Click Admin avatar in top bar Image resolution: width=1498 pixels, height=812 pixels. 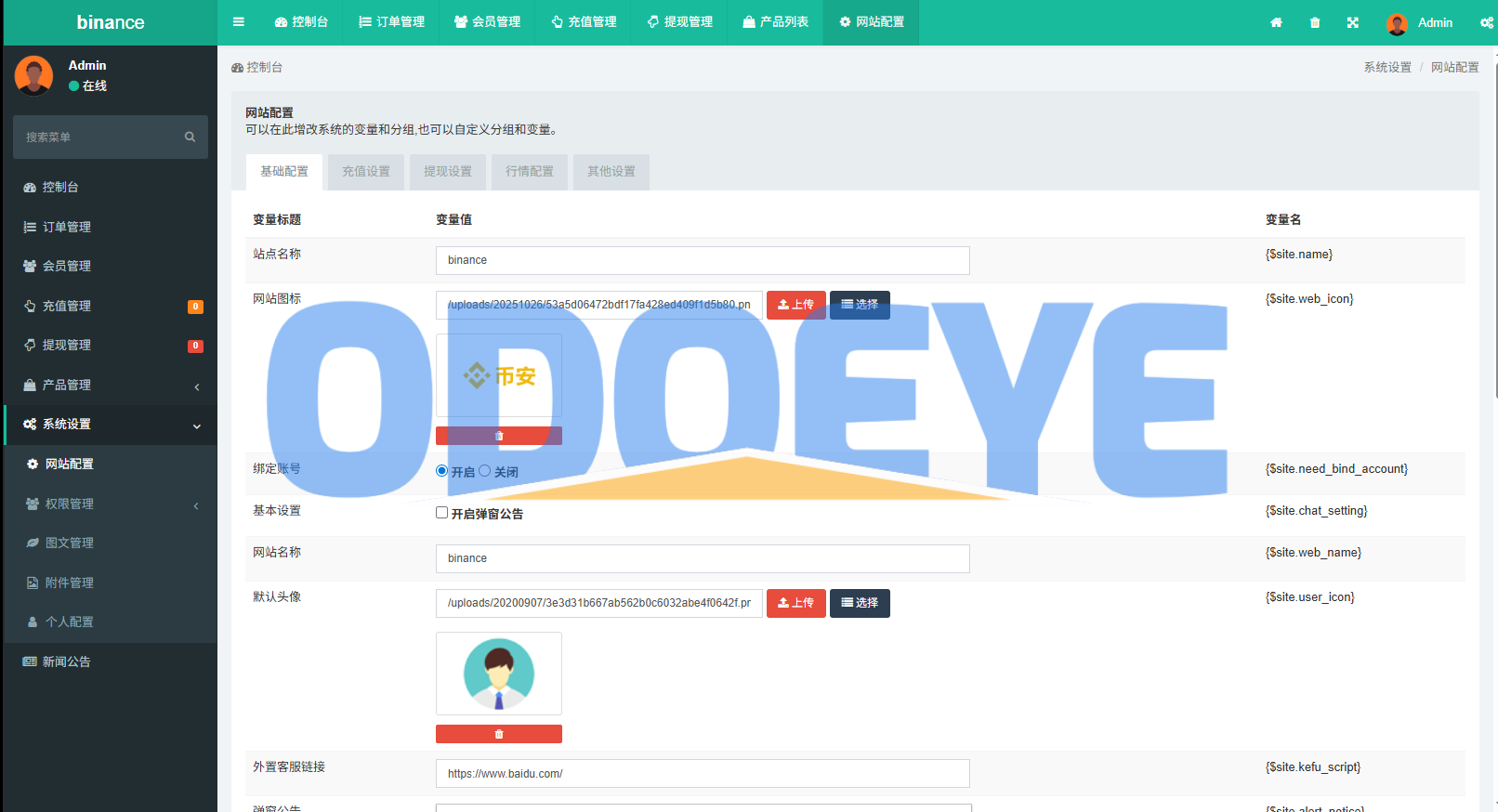(x=1397, y=23)
